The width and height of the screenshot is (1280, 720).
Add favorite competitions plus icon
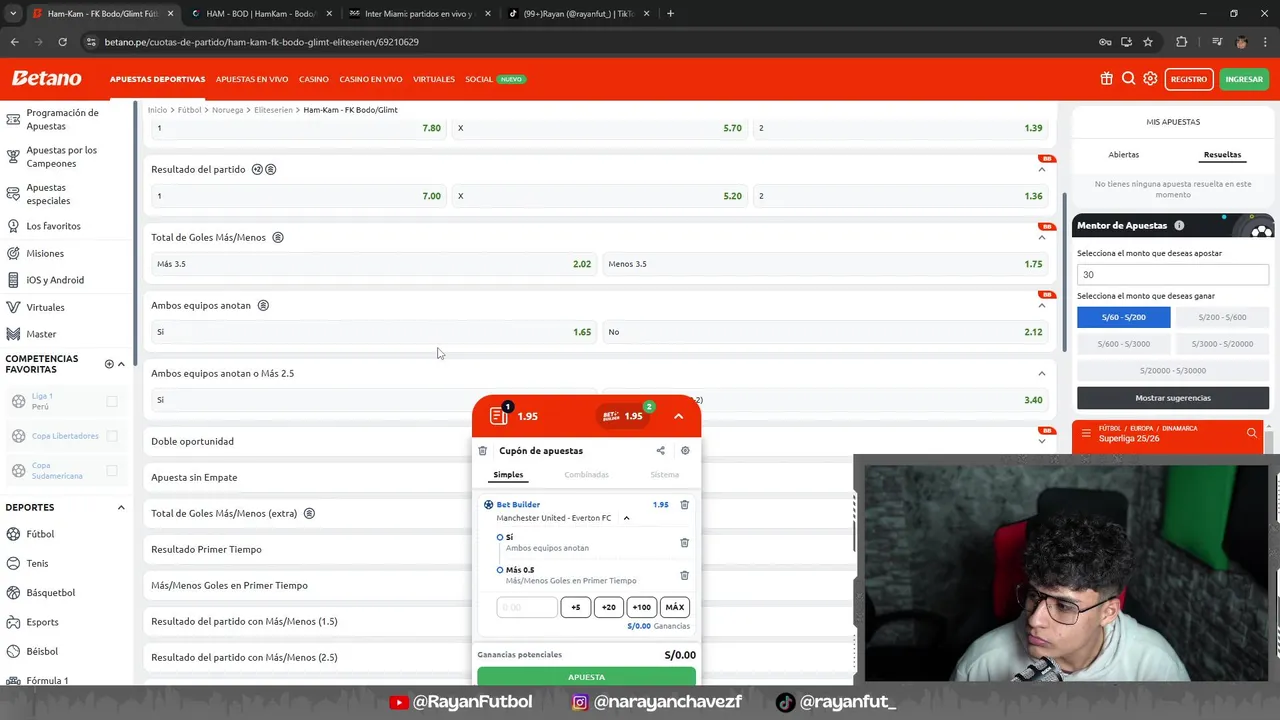point(109,364)
